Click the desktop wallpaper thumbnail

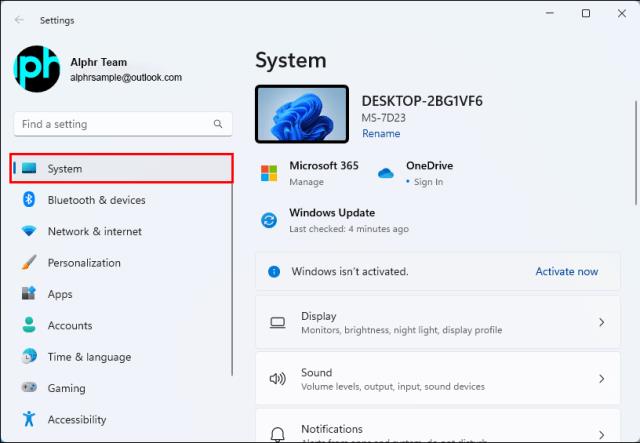pos(302,114)
